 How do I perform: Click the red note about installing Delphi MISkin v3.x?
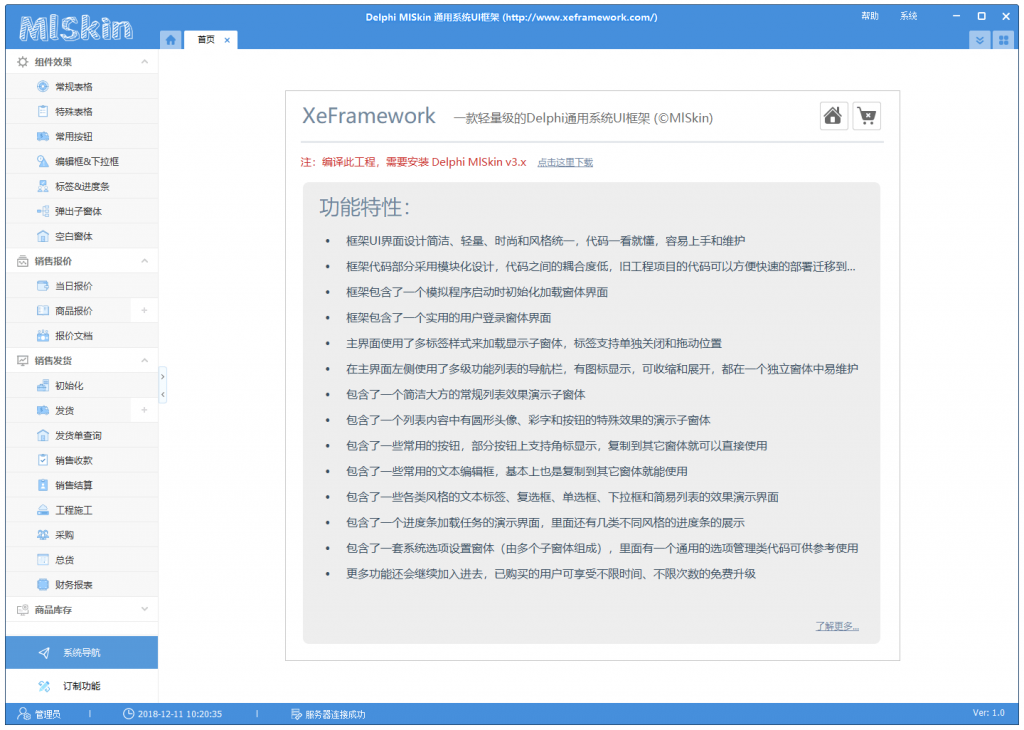point(413,162)
